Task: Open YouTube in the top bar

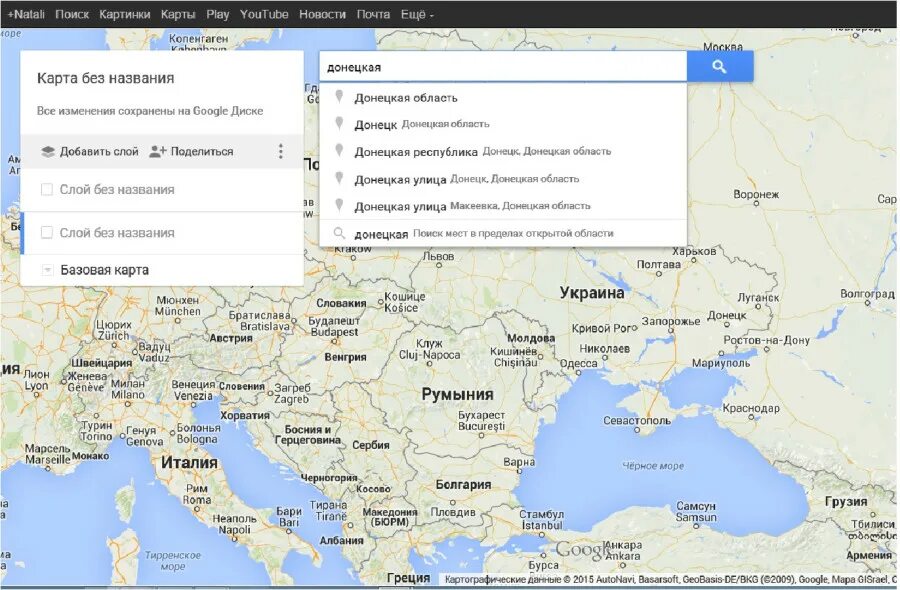Action: pos(264,14)
